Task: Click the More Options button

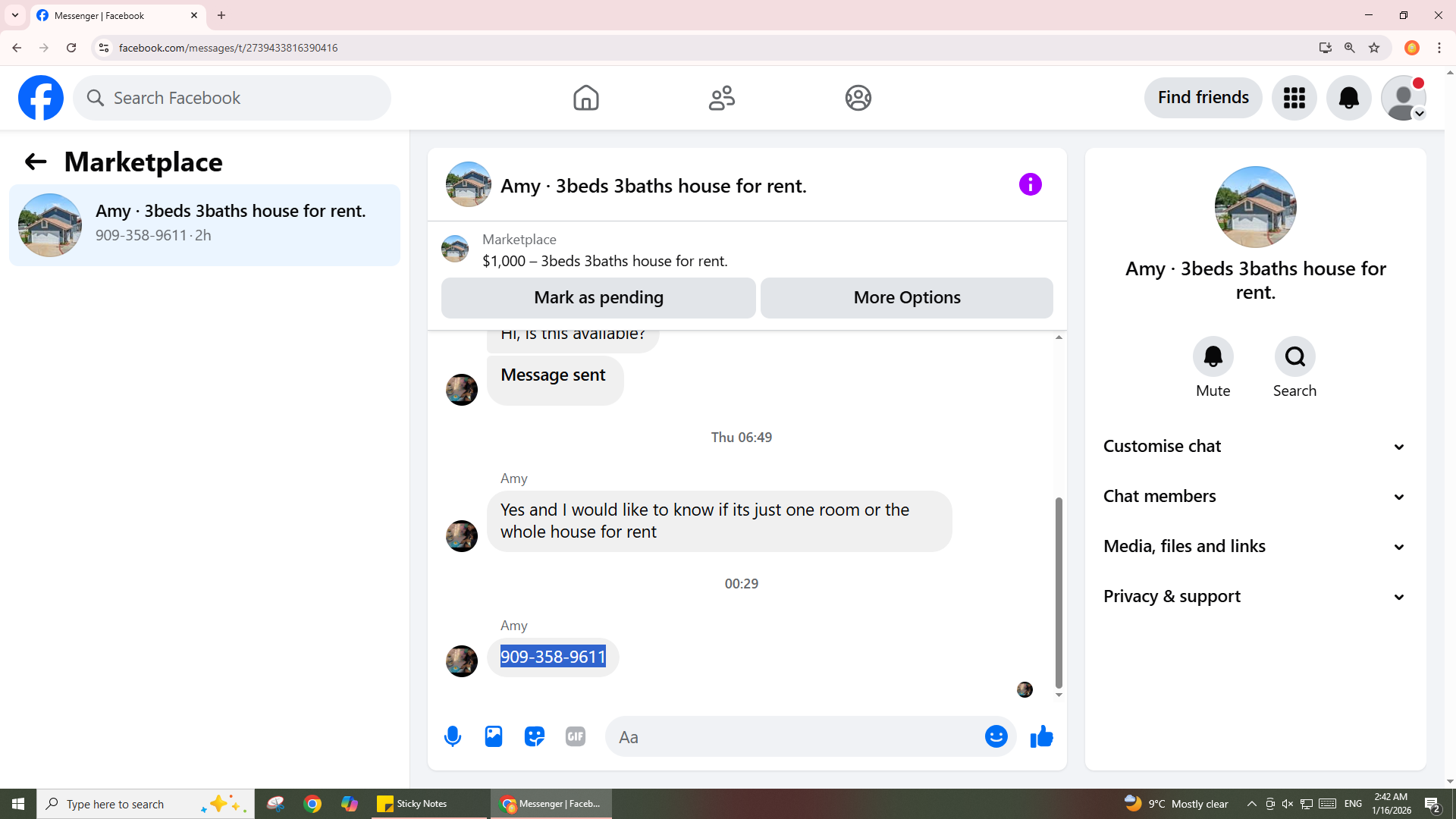Action: point(907,298)
